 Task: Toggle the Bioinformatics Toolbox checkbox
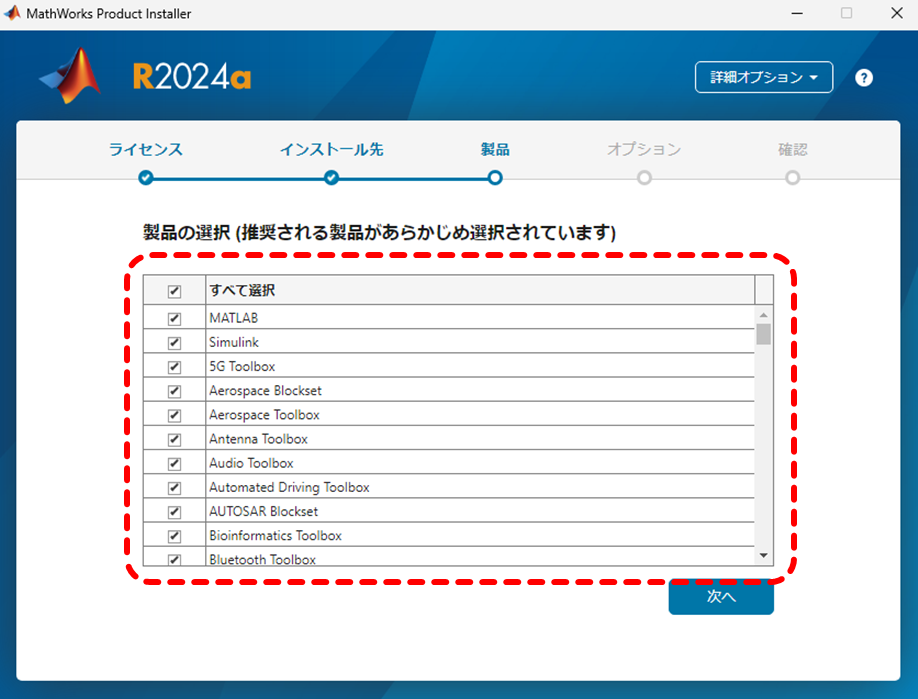pos(174,536)
